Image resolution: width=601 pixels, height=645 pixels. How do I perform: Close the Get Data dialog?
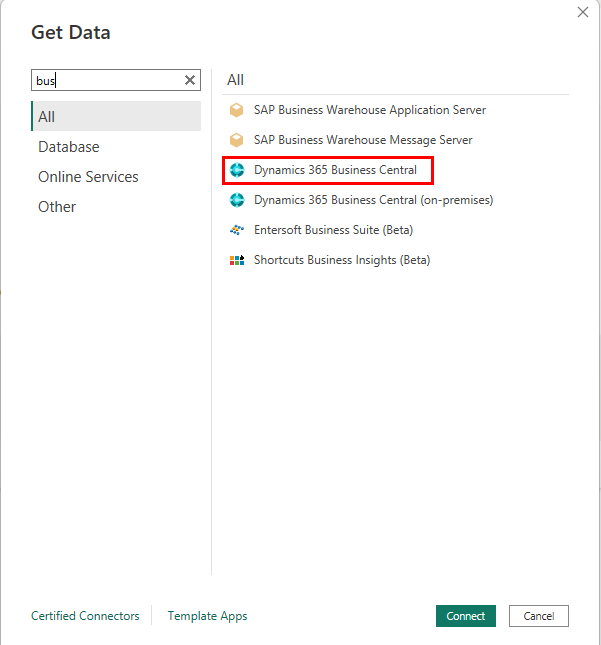point(582,12)
